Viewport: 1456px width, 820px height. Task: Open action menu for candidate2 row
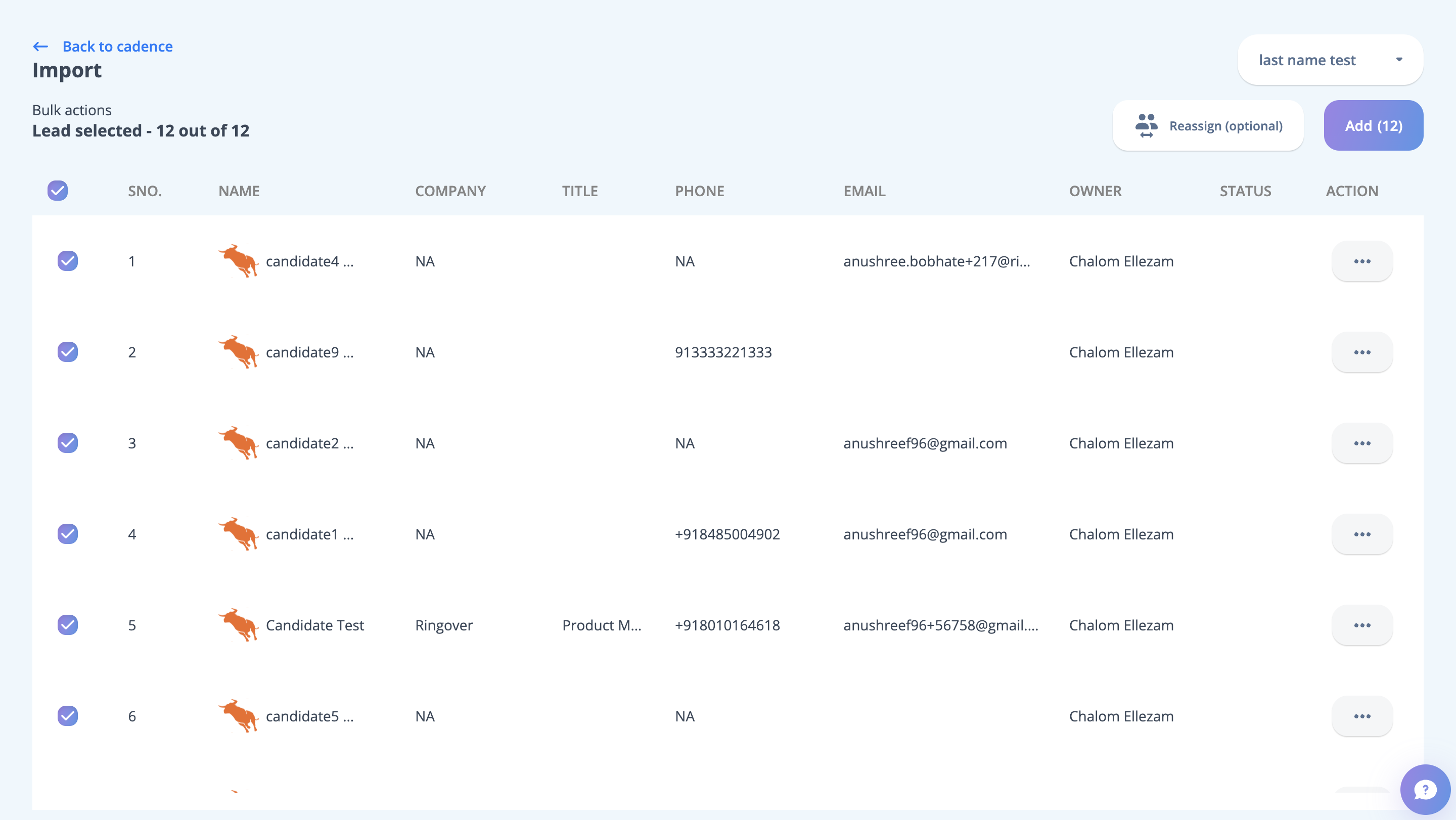[1362, 443]
